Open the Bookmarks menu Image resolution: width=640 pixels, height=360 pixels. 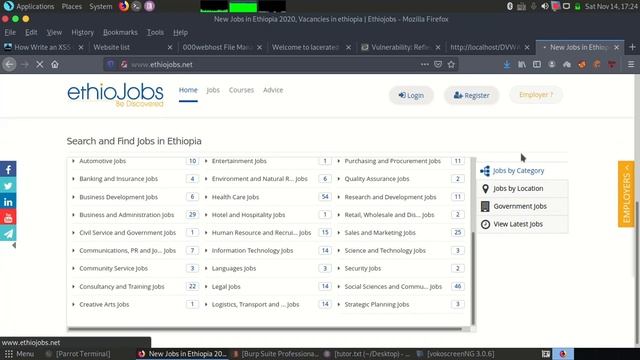pyautogui.click(x=120, y=32)
